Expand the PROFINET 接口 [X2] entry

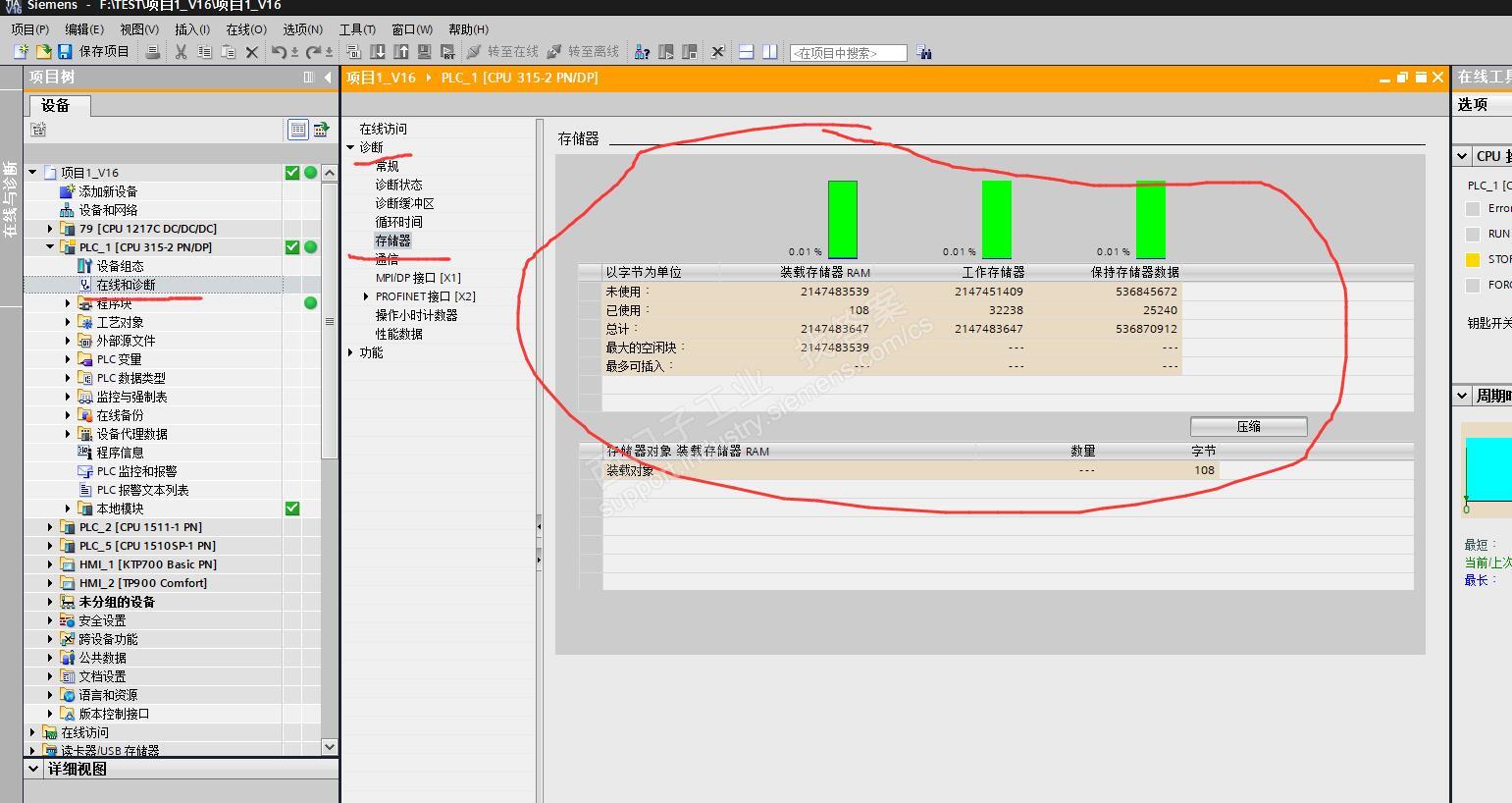coord(366,296)
